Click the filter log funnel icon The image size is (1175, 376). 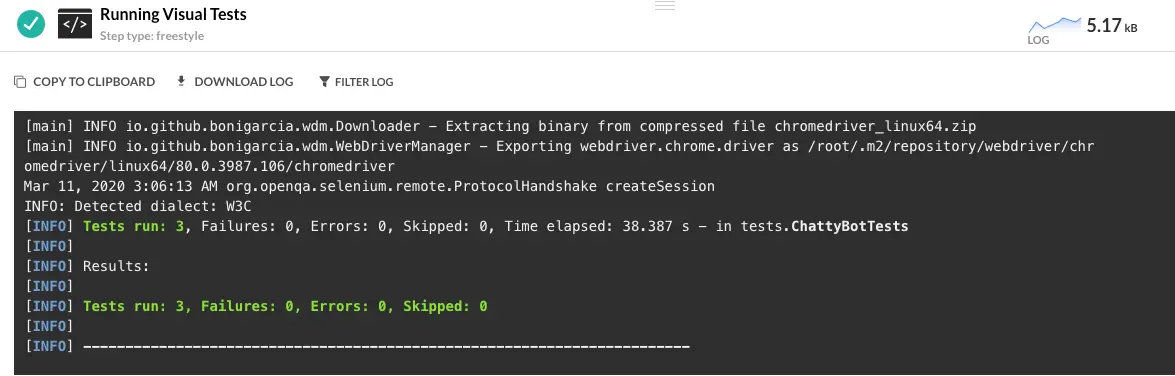point(324,82)
